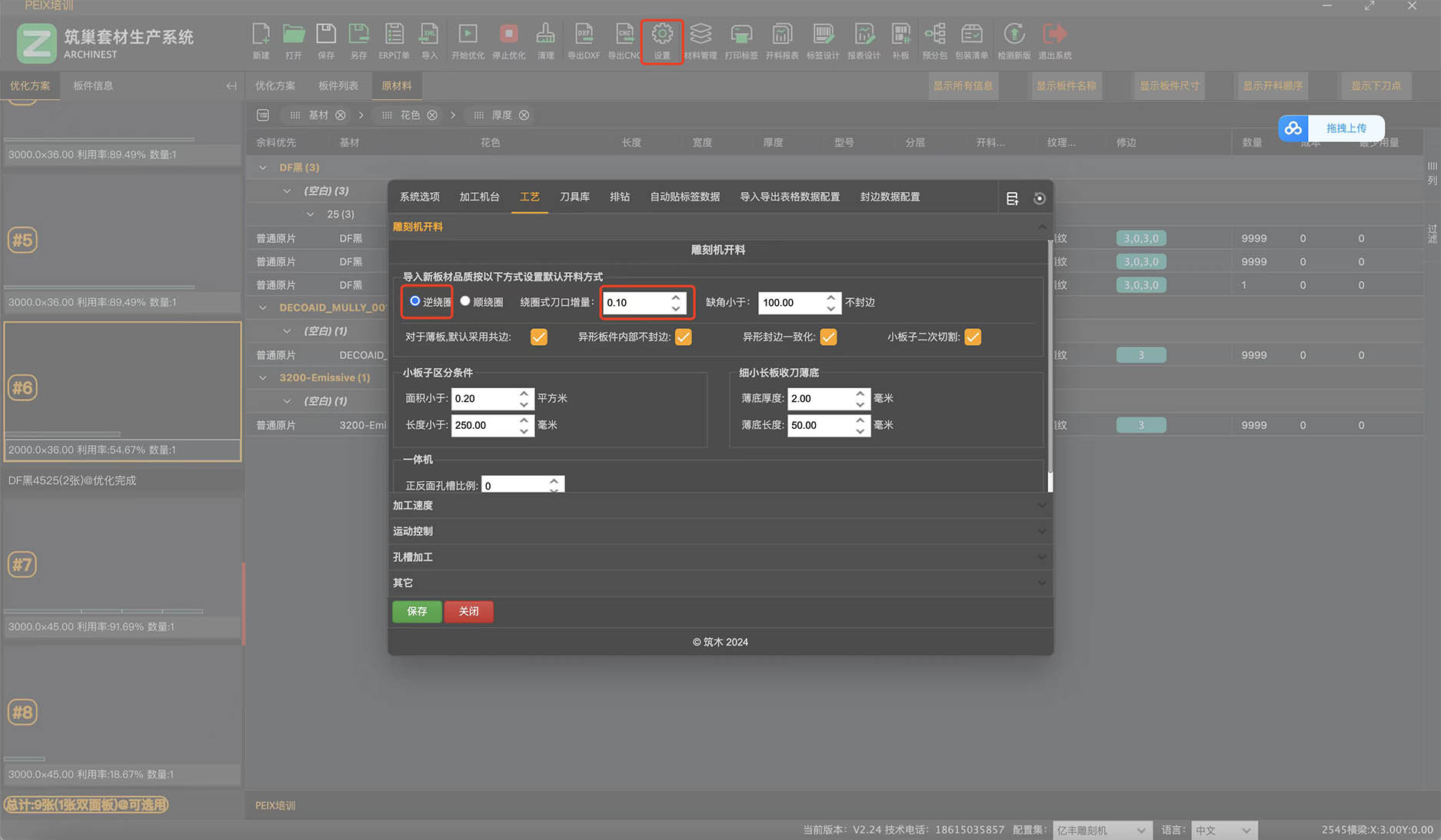Uncheck 异形板件内部不封边 checkbox

[683, 337]
